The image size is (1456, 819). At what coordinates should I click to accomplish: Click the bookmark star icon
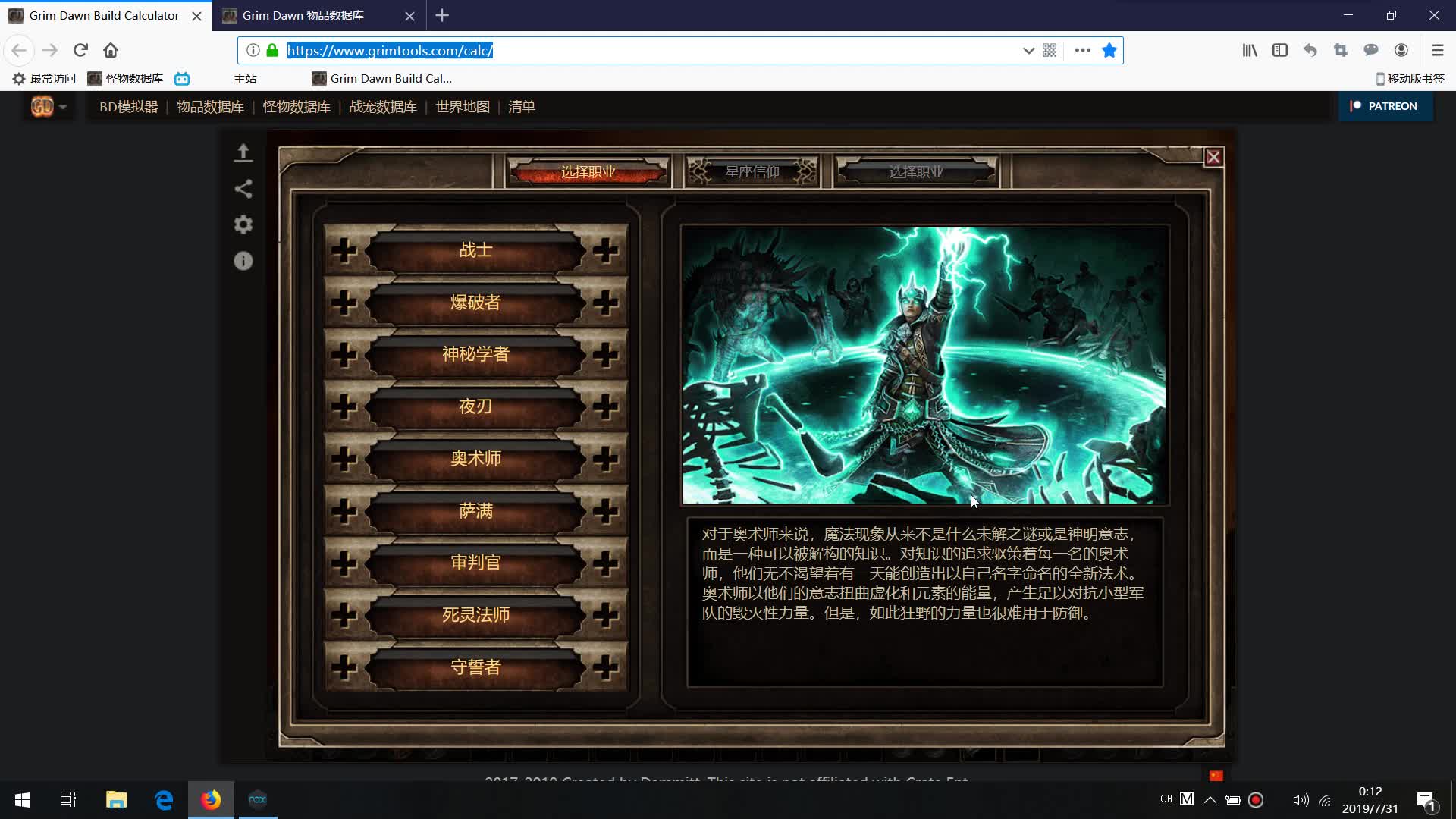coord(1109,50)
